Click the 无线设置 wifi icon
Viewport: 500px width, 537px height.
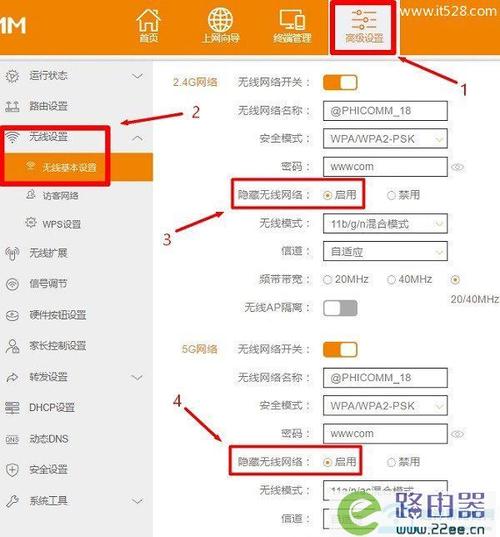click(x=12, y=137)
